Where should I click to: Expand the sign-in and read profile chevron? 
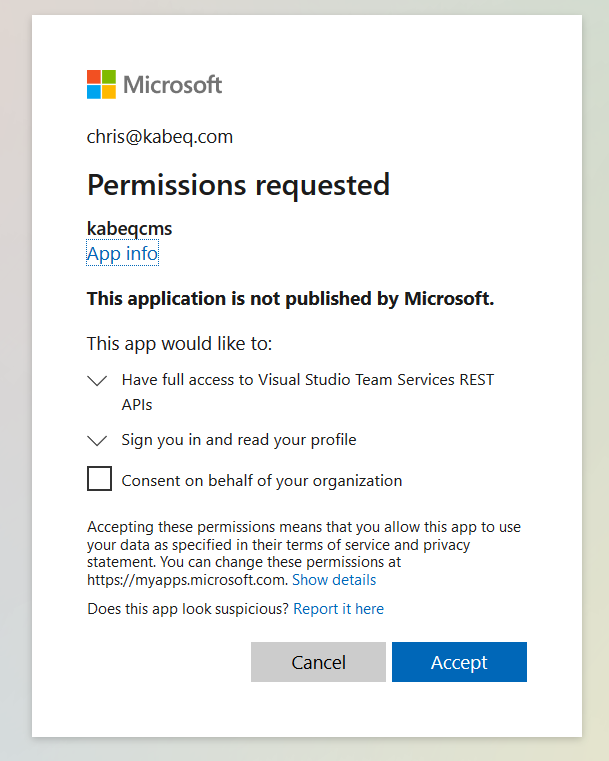click(x=97, y=440)
